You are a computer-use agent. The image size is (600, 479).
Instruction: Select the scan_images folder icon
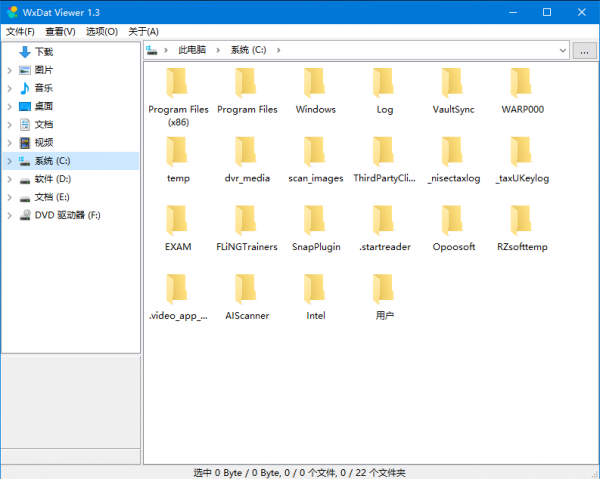click(x=315, y=152)
